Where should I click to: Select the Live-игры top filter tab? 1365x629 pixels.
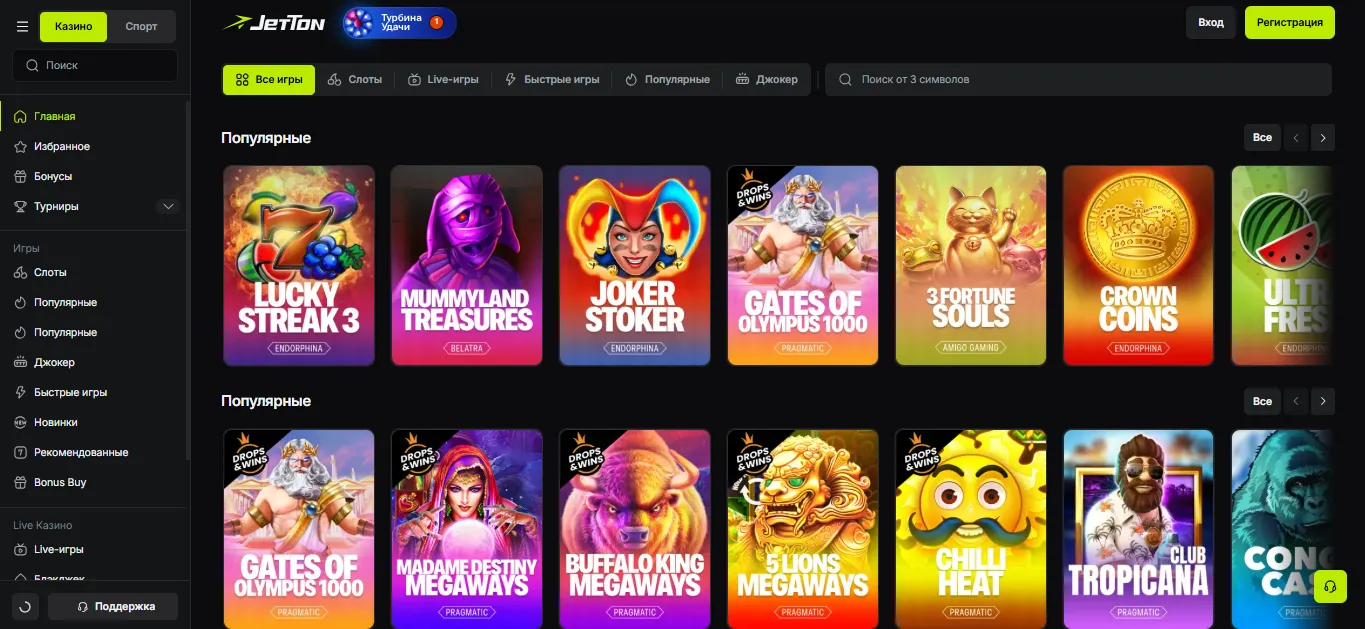coord(443,80)
